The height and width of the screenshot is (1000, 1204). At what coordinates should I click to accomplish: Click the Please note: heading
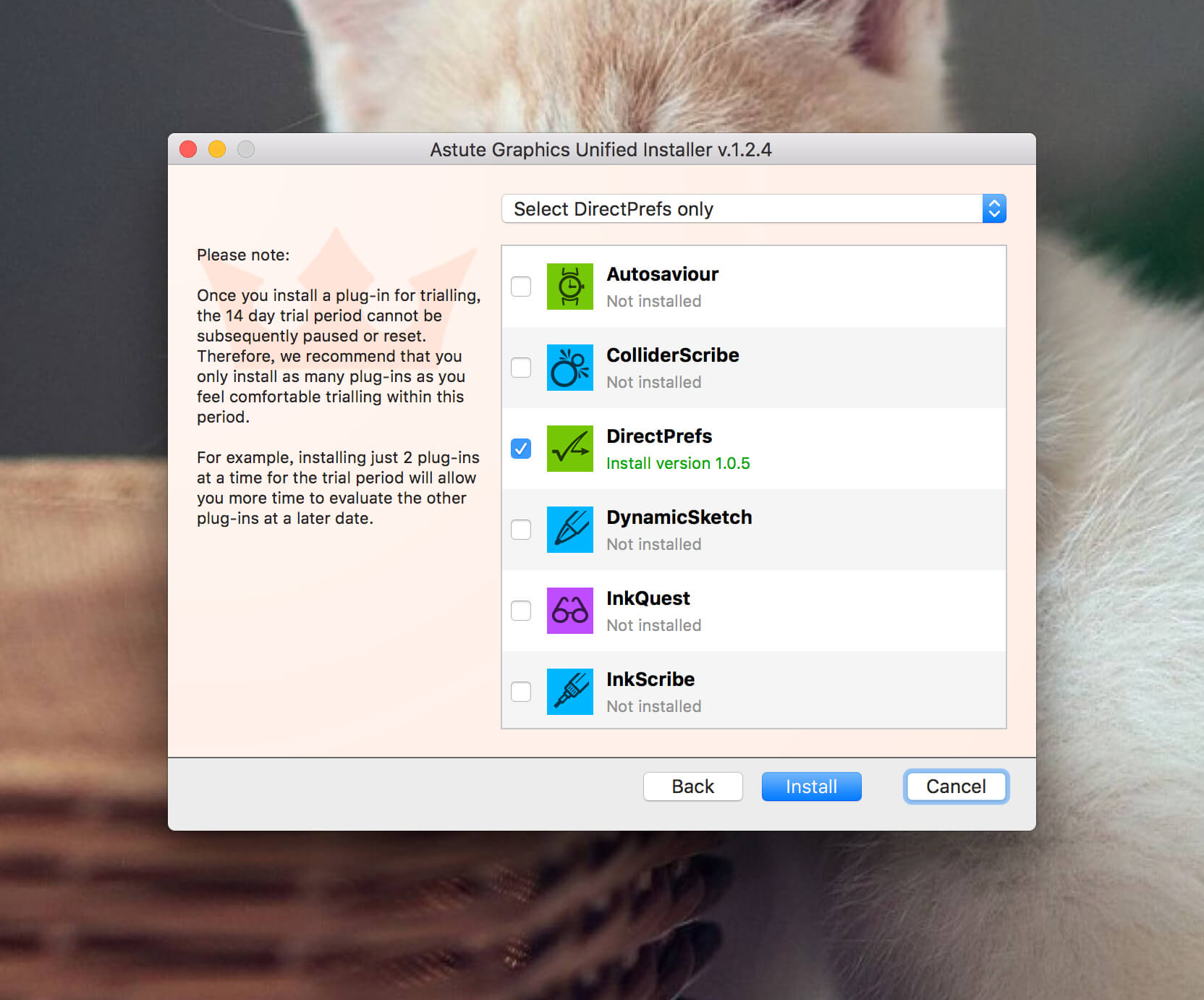(x=243, y=255)
